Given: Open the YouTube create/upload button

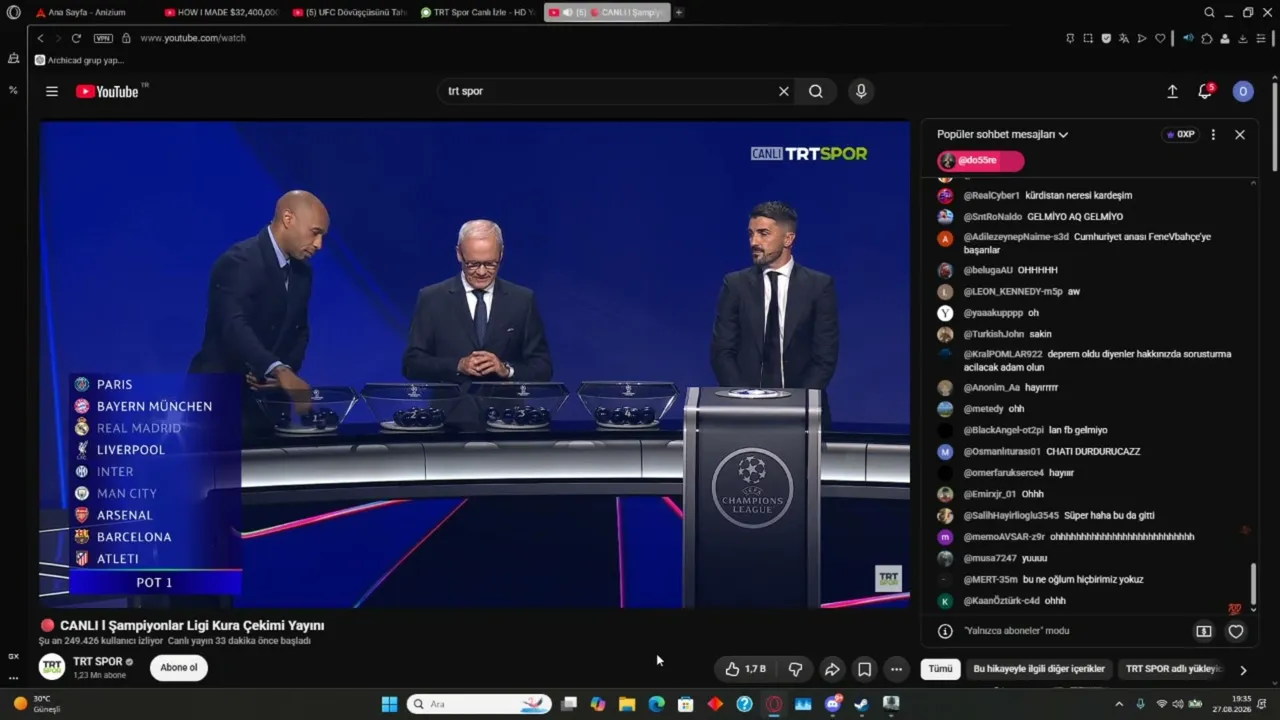Looking at the screenshot, I should point(1172,91).
